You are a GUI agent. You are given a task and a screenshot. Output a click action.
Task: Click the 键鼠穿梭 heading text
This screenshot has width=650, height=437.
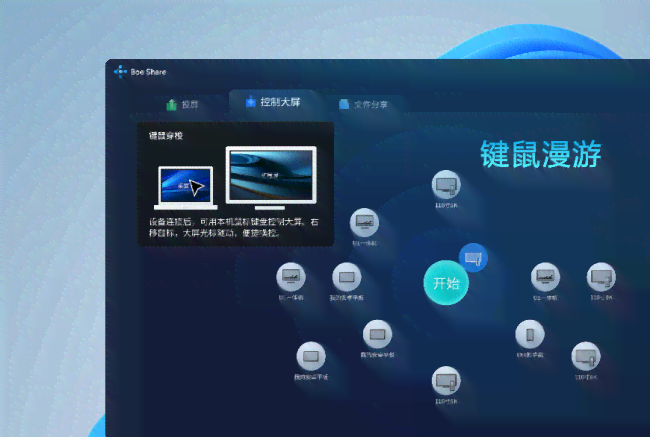(x=166, y=136)
